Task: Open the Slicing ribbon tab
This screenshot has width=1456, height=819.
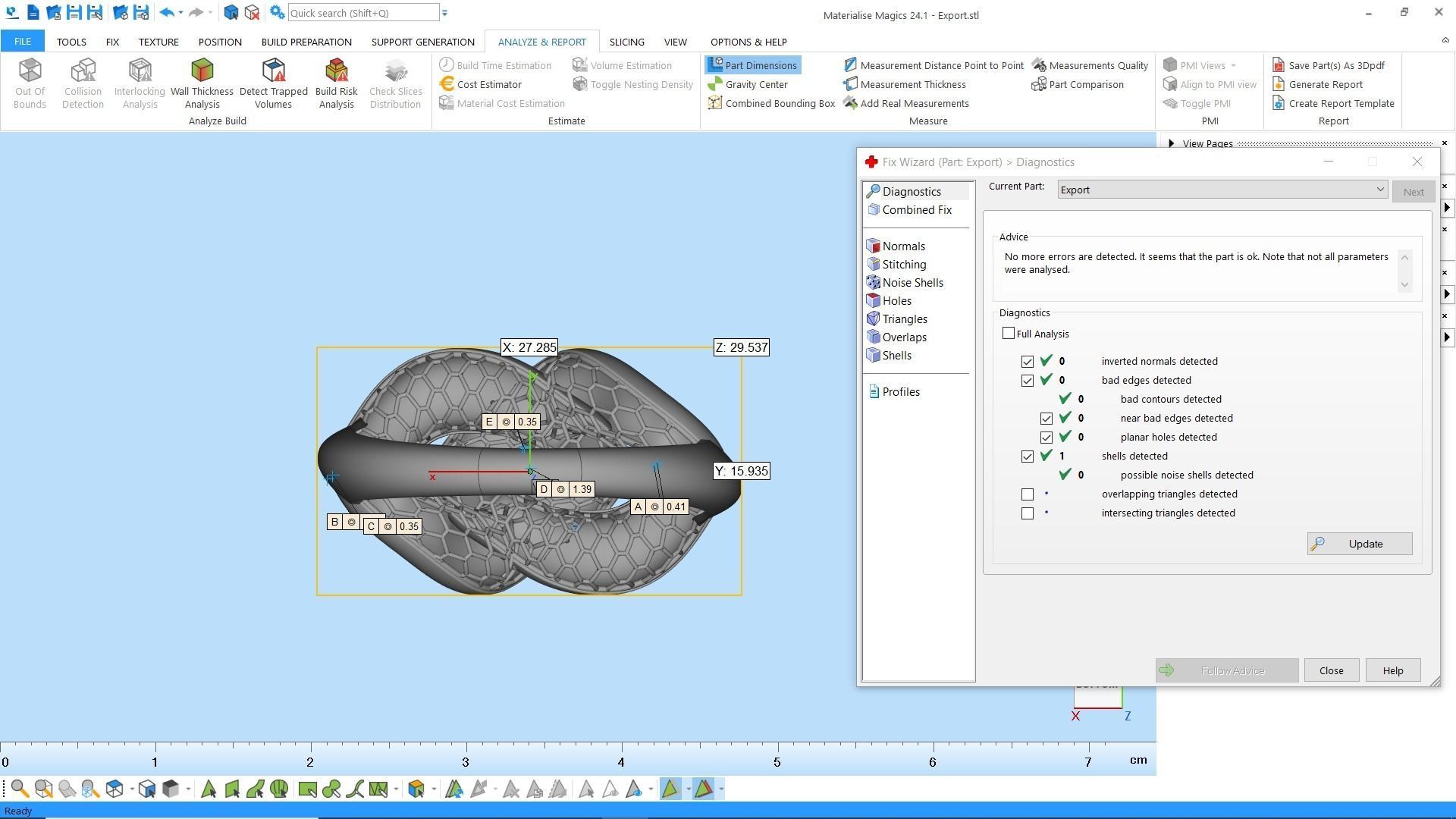Action: tap(626, 42)
